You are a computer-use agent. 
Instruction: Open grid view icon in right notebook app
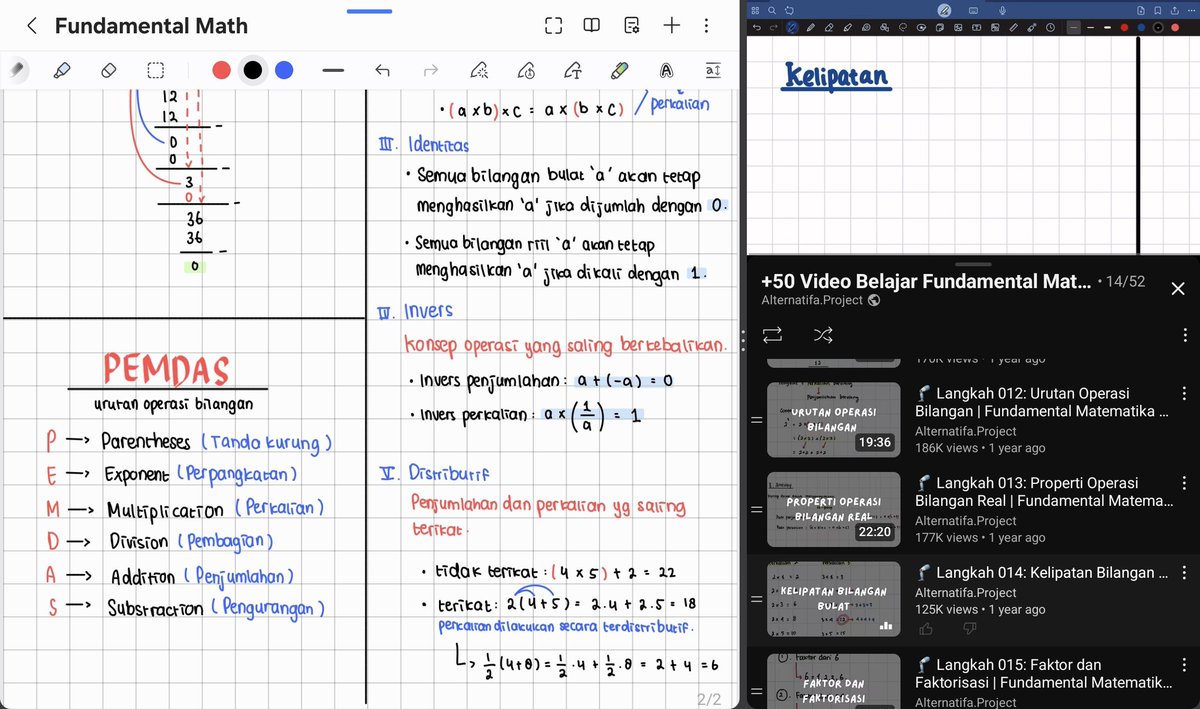coord(755,10)
